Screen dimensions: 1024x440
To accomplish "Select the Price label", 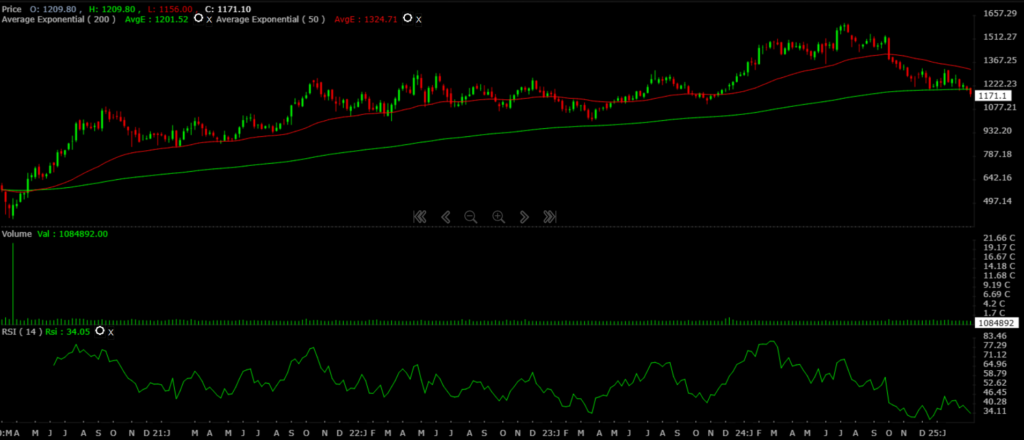I will tap(11, 10).
